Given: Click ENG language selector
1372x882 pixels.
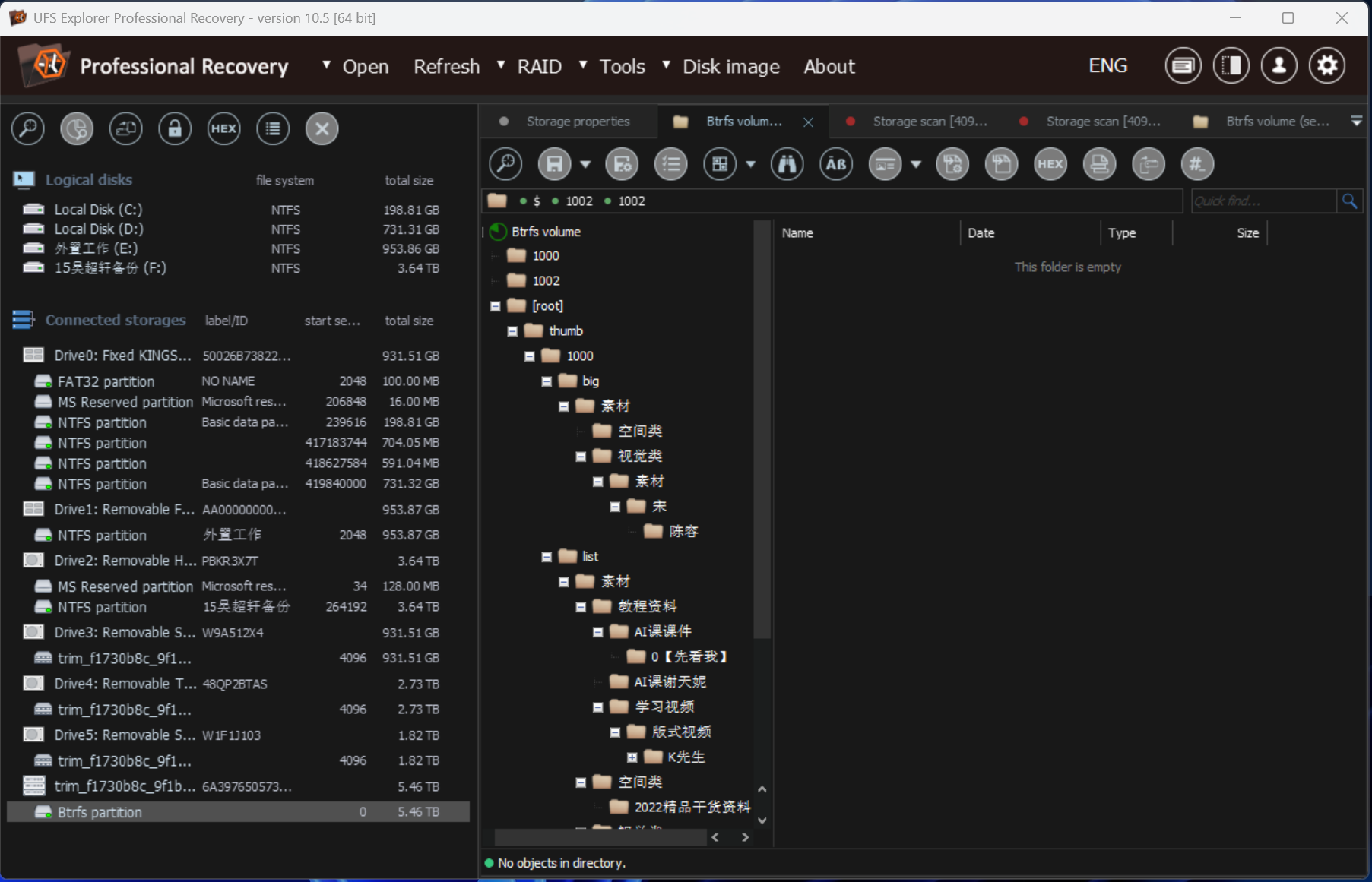Looking at the screenshot, I should pyautogui.click(x=1107, y=66).
